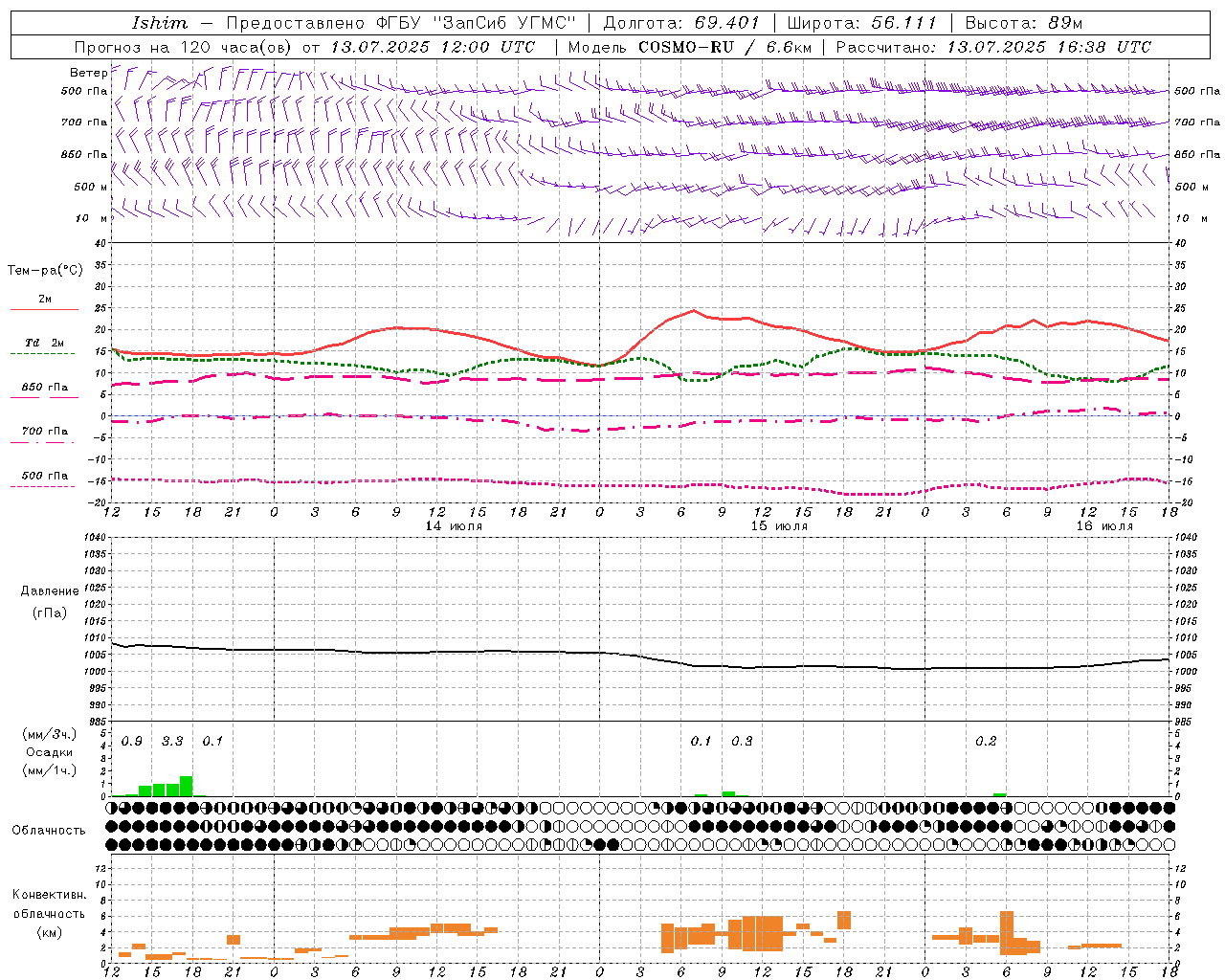Select the 15 июля date label
Image resolution: width=1225 pixels, height=980 pixels.
[778, 526]
